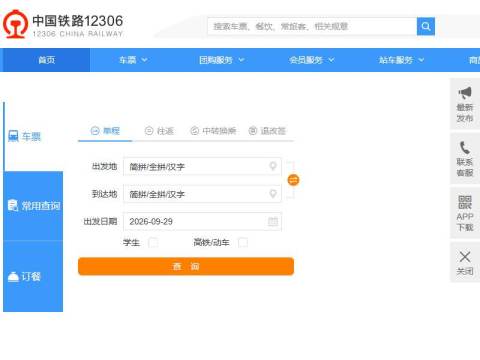Click the 联系客服 phone icon
480x360 pixels.
(x=465, y=148)
